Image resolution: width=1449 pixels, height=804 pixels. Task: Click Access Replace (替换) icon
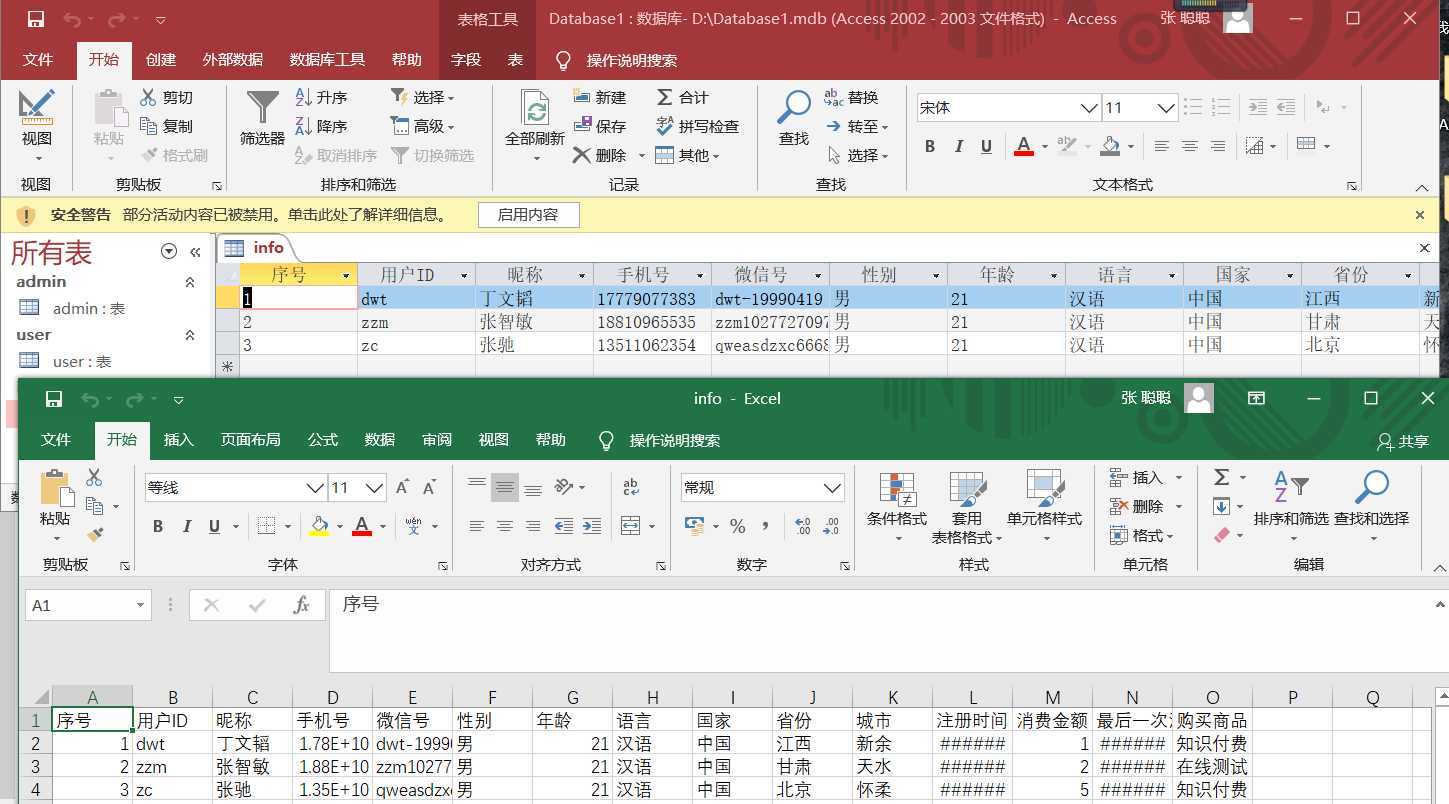tap(851, 97)
